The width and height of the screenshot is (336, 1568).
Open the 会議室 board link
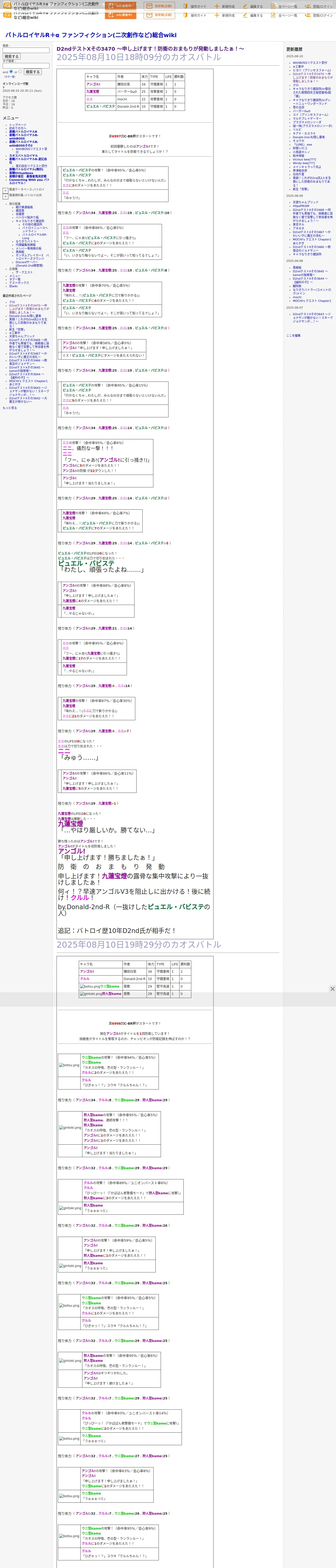point(20,214)
